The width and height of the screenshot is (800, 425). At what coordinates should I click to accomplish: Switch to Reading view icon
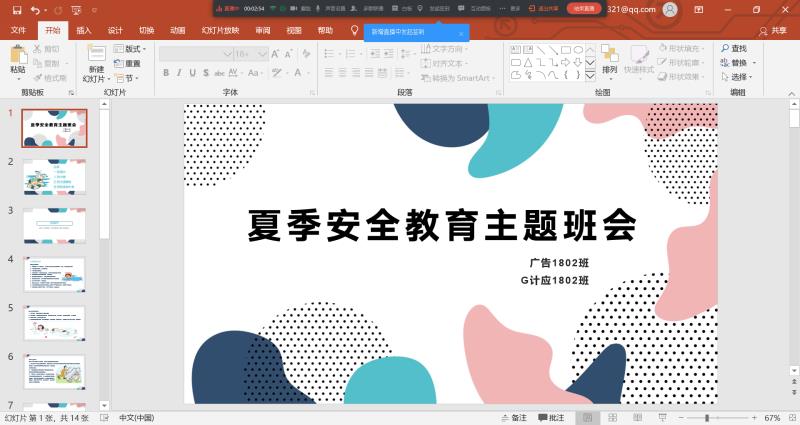pos(637,417)
